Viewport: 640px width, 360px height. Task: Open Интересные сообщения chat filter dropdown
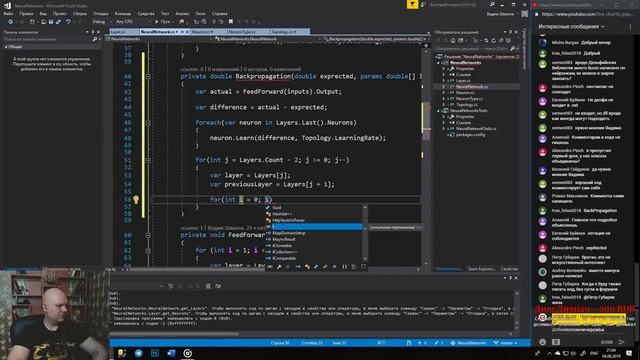point(571,27)
